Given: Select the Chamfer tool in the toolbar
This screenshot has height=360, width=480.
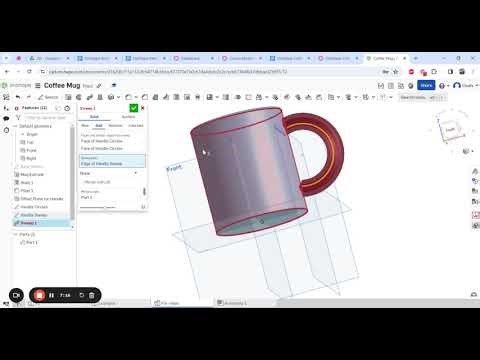Looking at the screenshot, I should tap(145, 97).
